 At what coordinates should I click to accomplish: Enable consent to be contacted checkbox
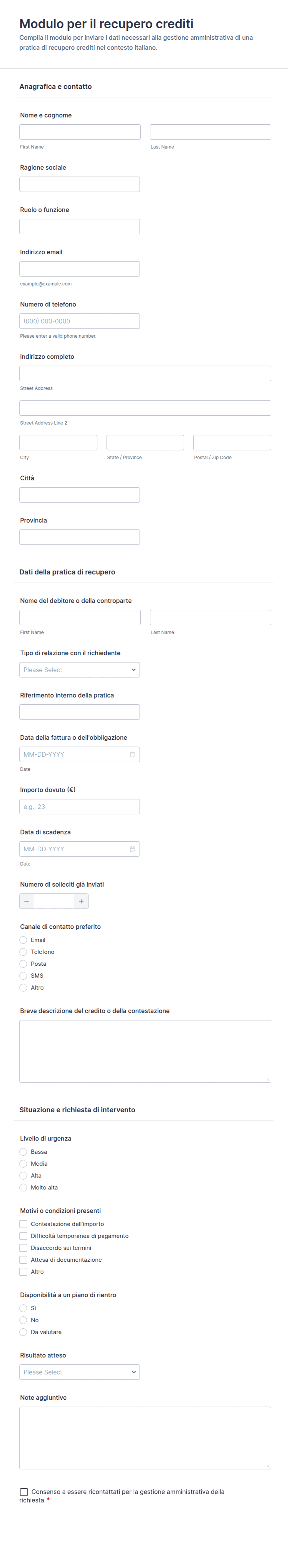click(x=24, y=1492)
